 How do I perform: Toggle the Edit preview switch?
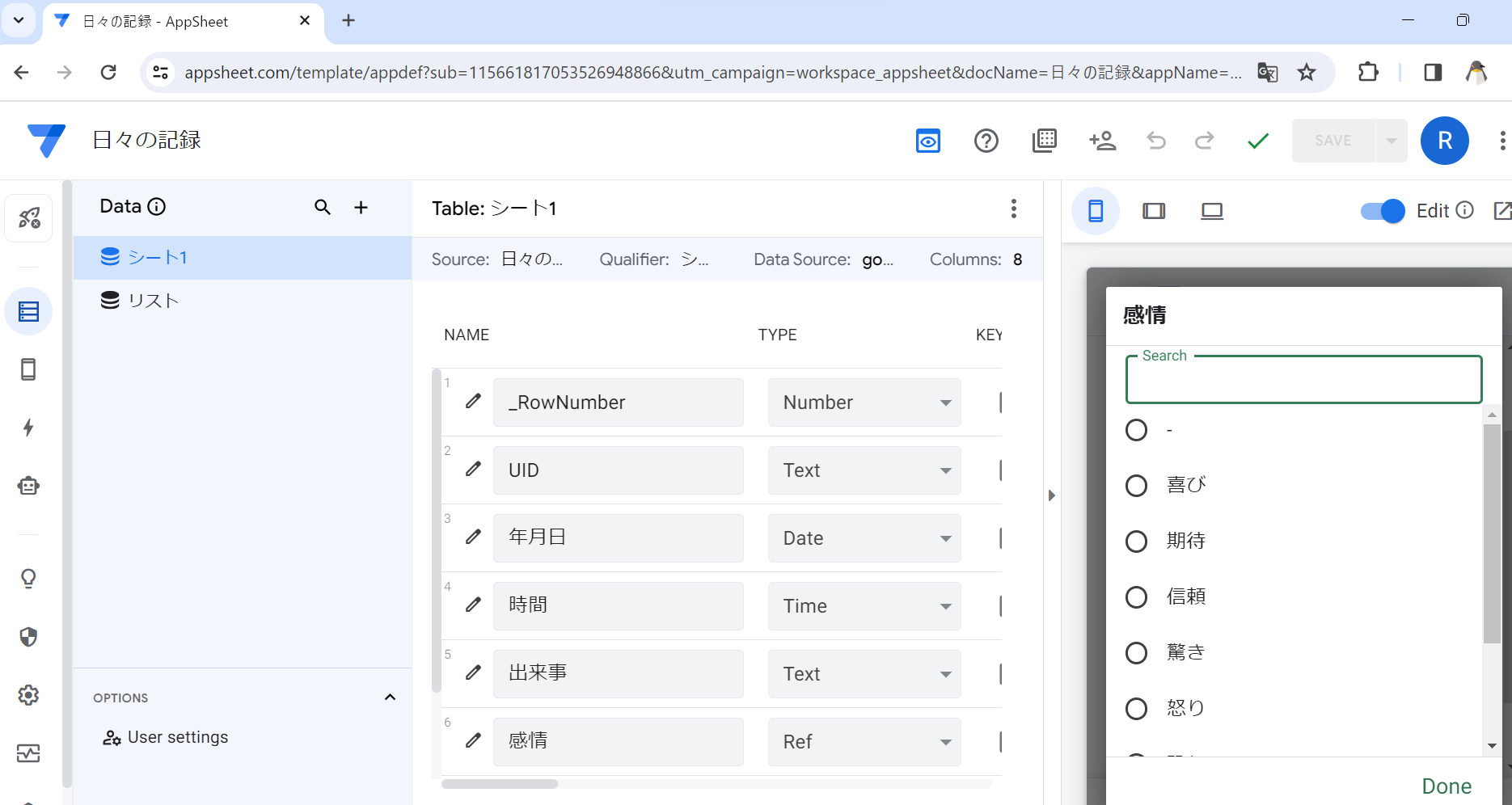[x=1383, y=211]
